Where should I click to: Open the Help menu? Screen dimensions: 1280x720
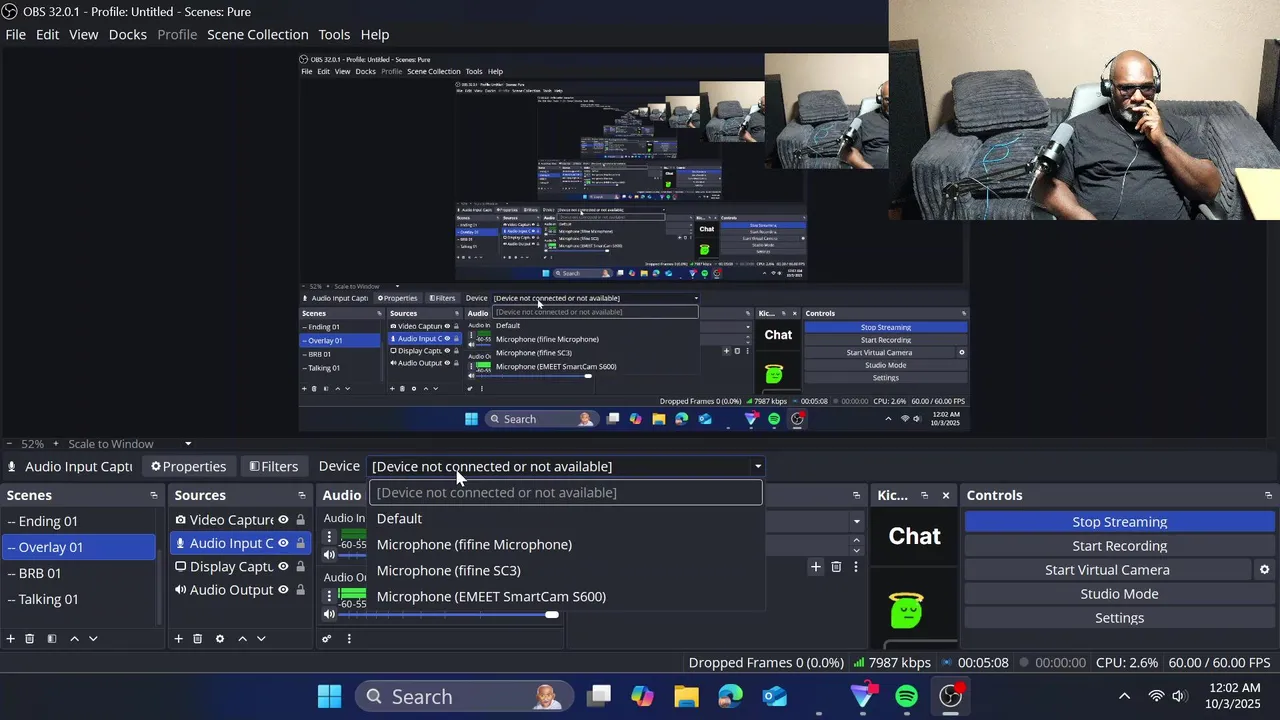(x=375, y=34)
